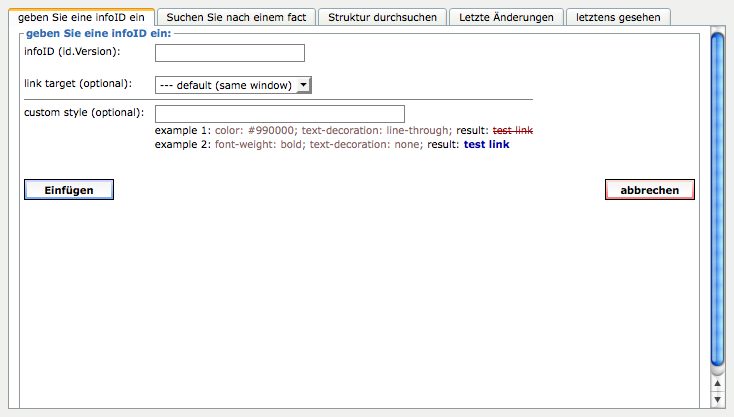Cancel with the abbrechen button
This screenshot has height=417, width=734.
[649, 190]
